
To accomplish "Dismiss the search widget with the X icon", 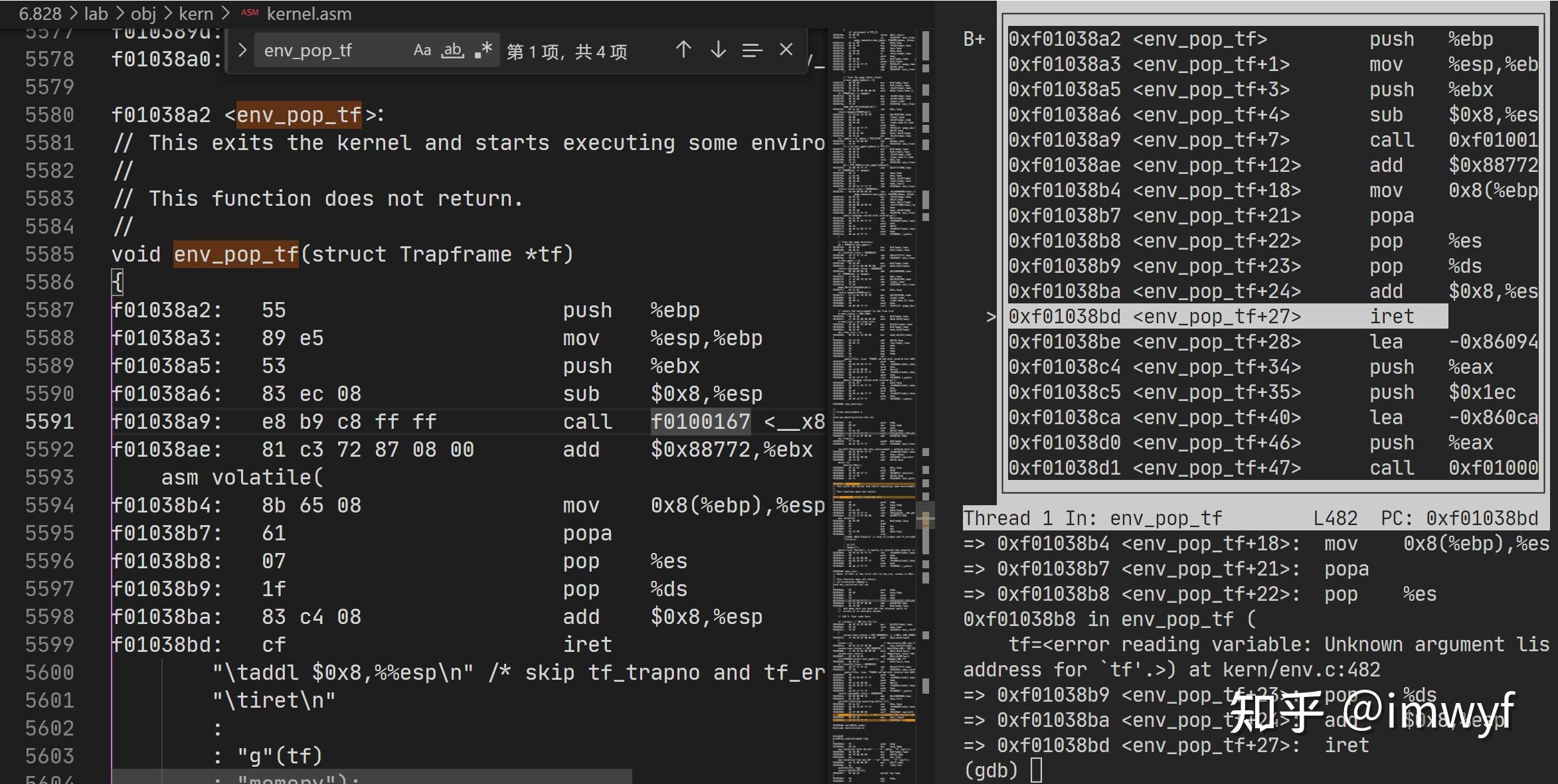I will 786,49.
